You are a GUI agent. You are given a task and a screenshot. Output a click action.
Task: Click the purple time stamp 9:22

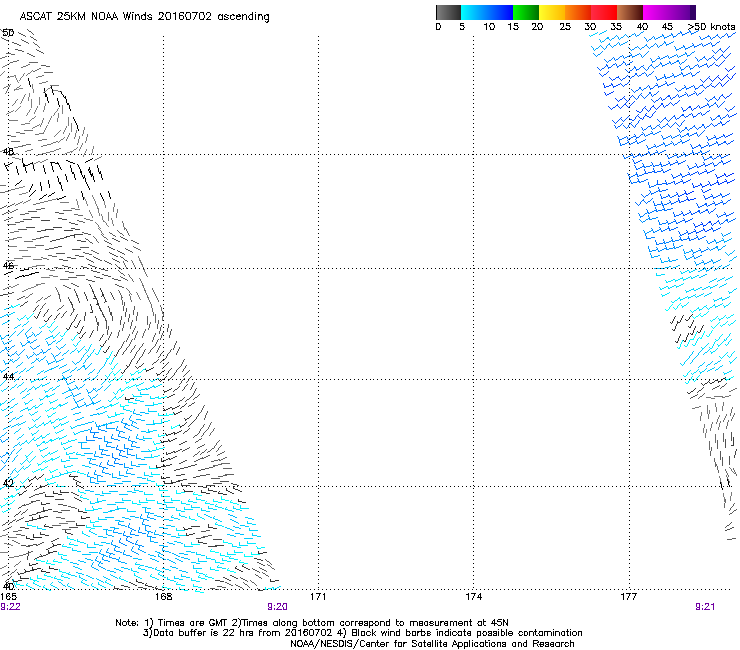coord(10,607)
